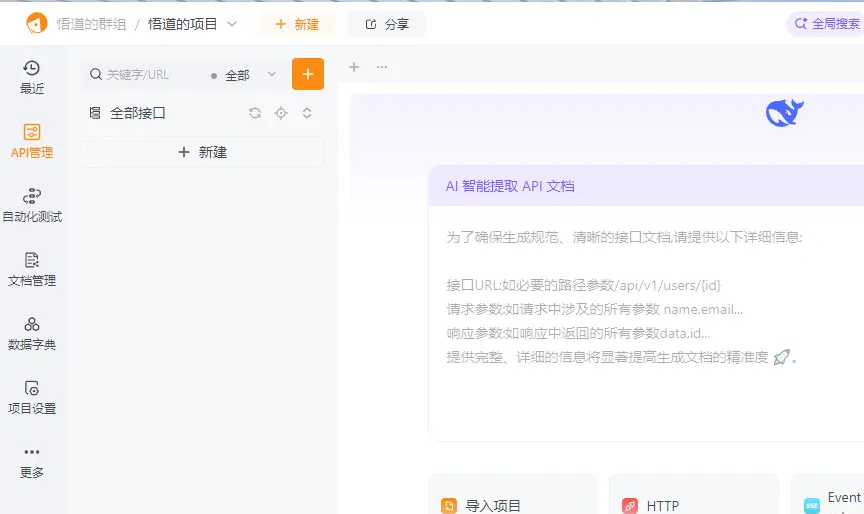Open 数据字典 section
This screenshot has height=514, width=864.
pos(32,333)
